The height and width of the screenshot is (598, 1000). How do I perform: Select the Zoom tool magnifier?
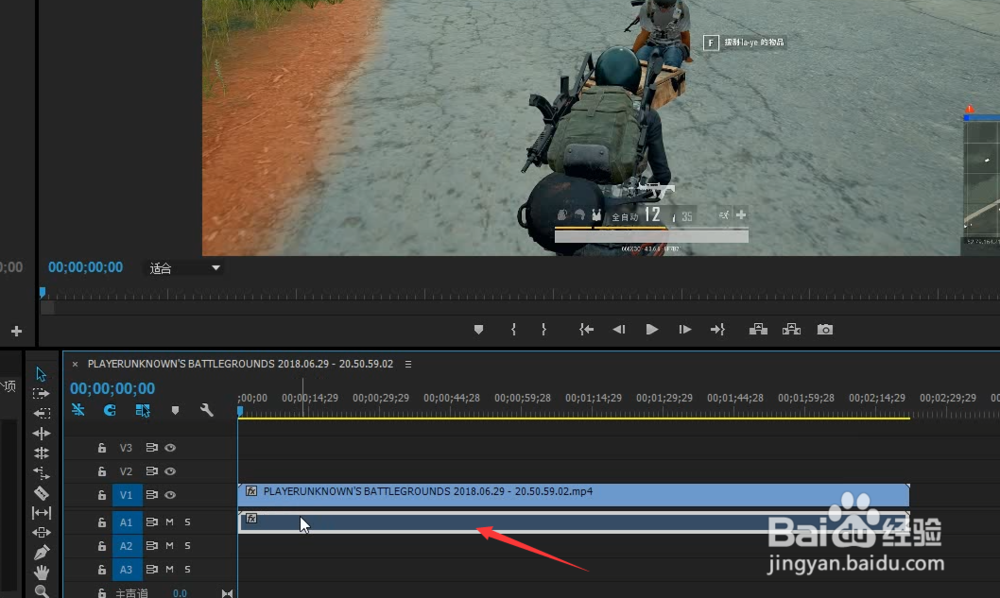coord(41,591)
